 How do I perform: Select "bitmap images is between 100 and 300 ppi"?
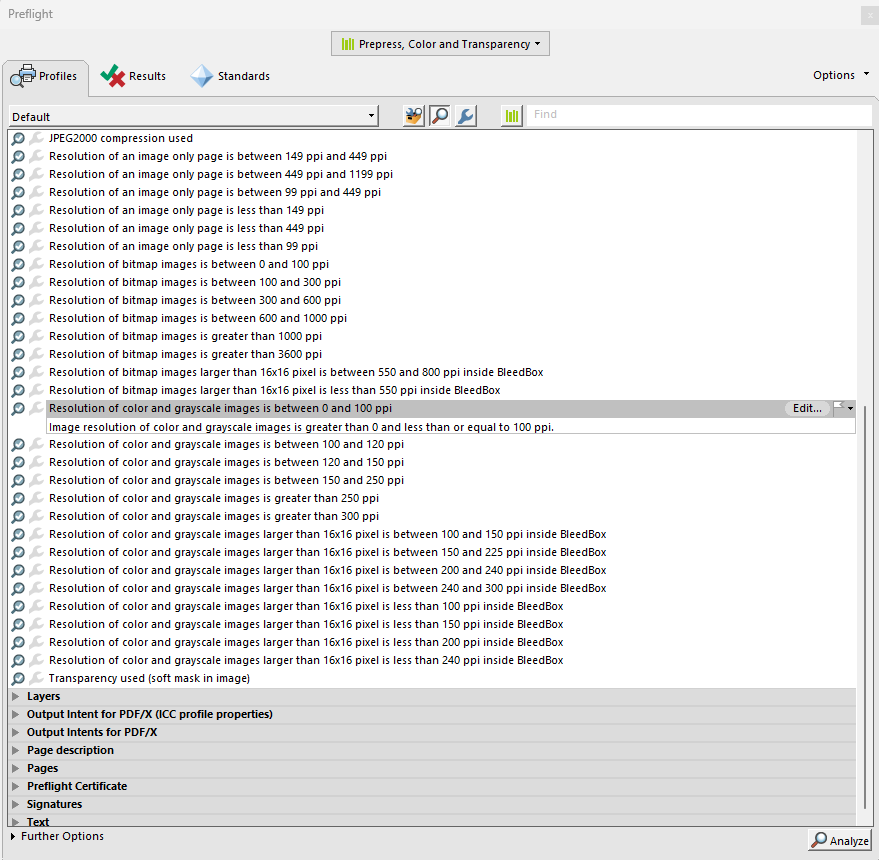click(x=195, y=282)
